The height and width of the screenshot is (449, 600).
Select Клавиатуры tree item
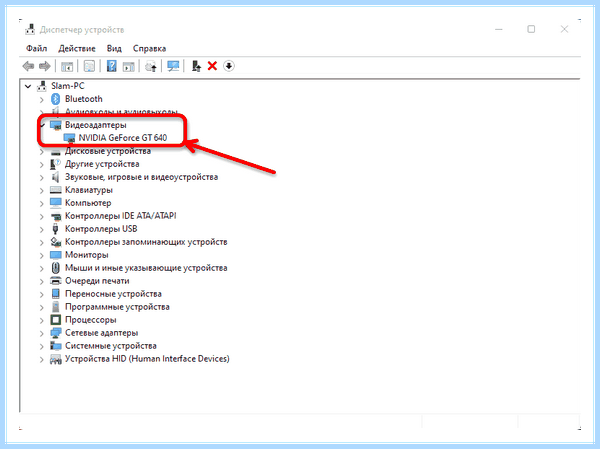(89, 190)
